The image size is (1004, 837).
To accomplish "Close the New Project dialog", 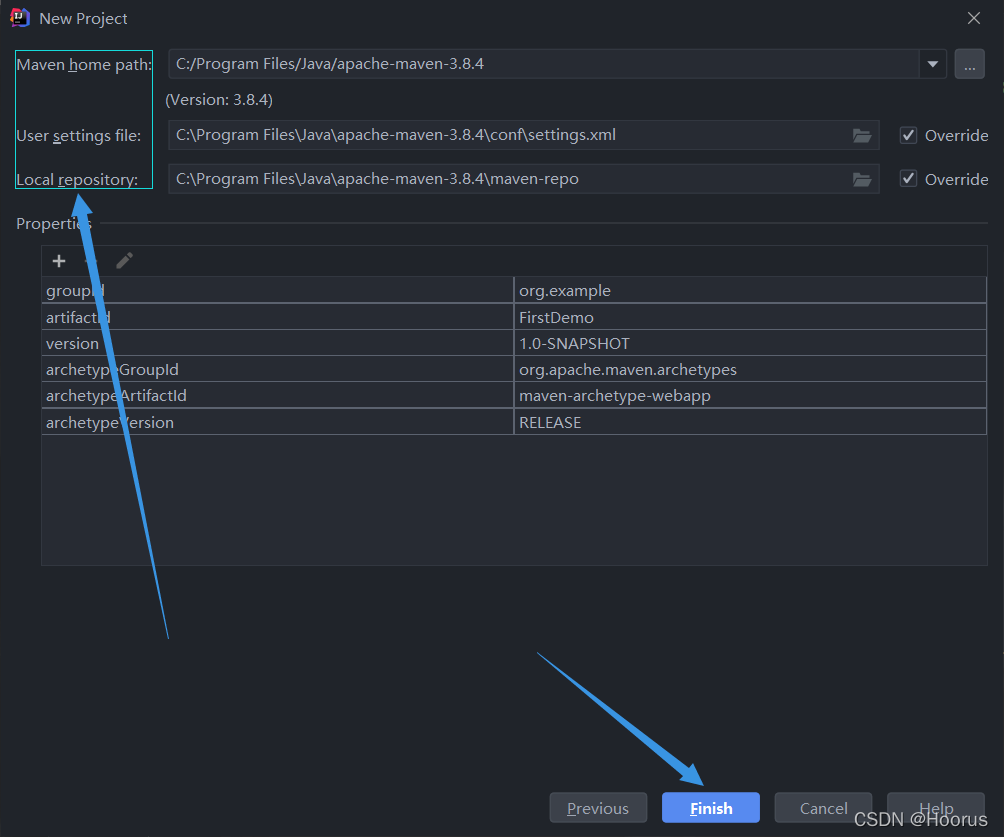I will (974, 18).
